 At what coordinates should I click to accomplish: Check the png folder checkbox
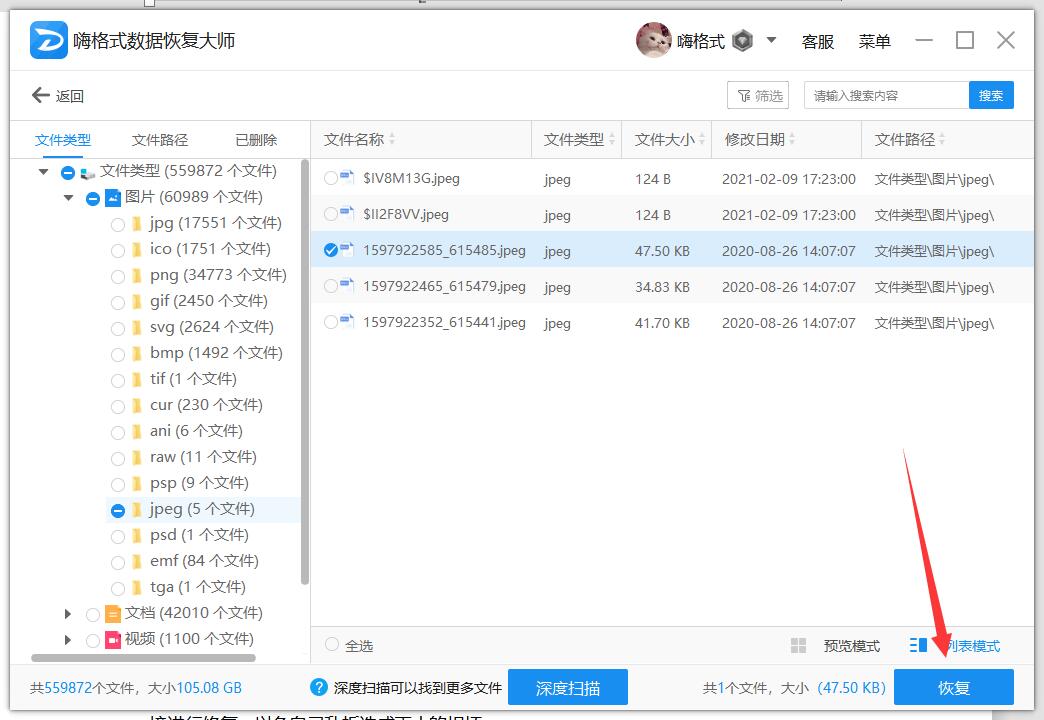118,276
